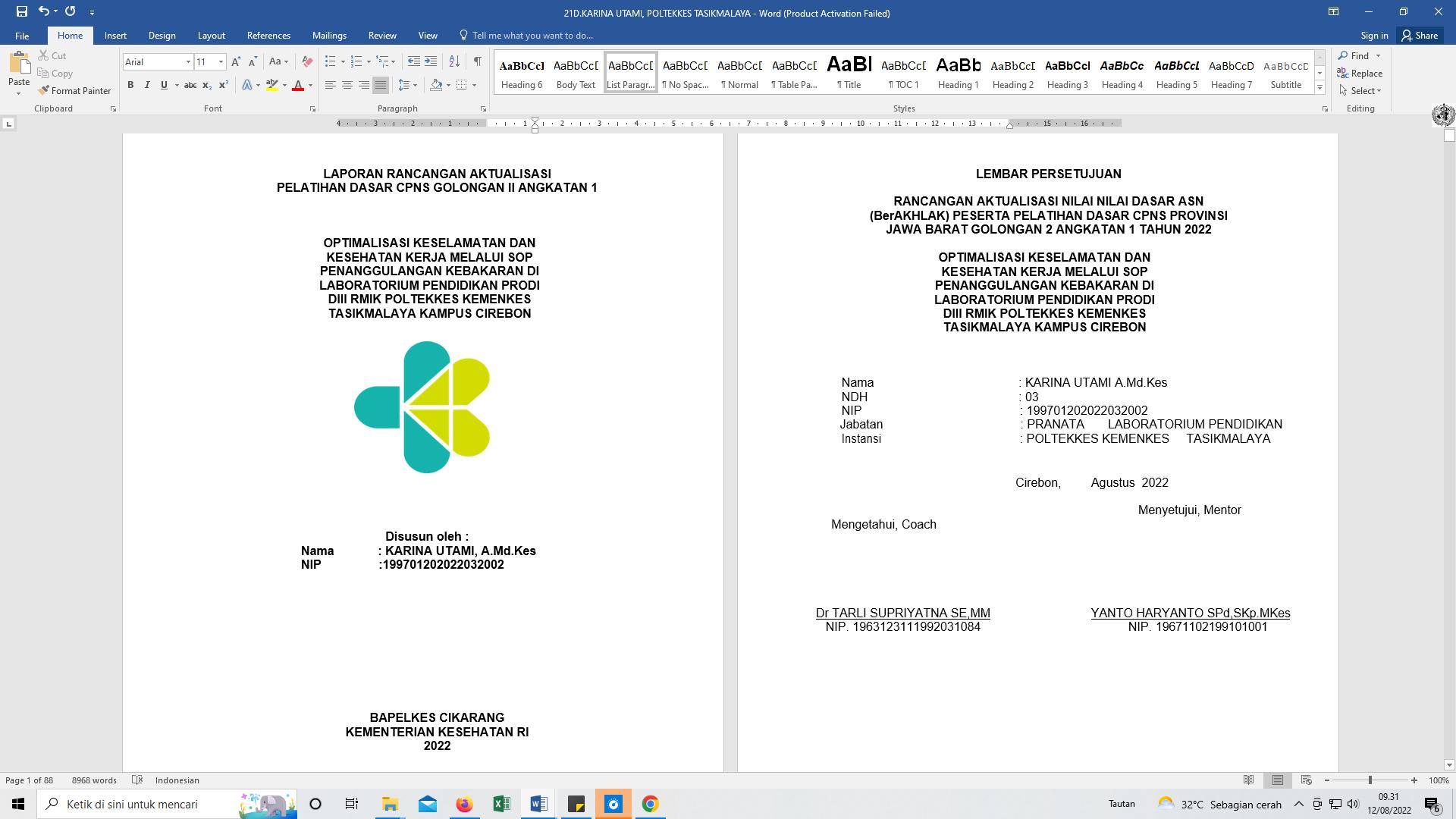Toggle italic formatting
The width and height of the screenshot is (1456, 819).
pos(147,85)
